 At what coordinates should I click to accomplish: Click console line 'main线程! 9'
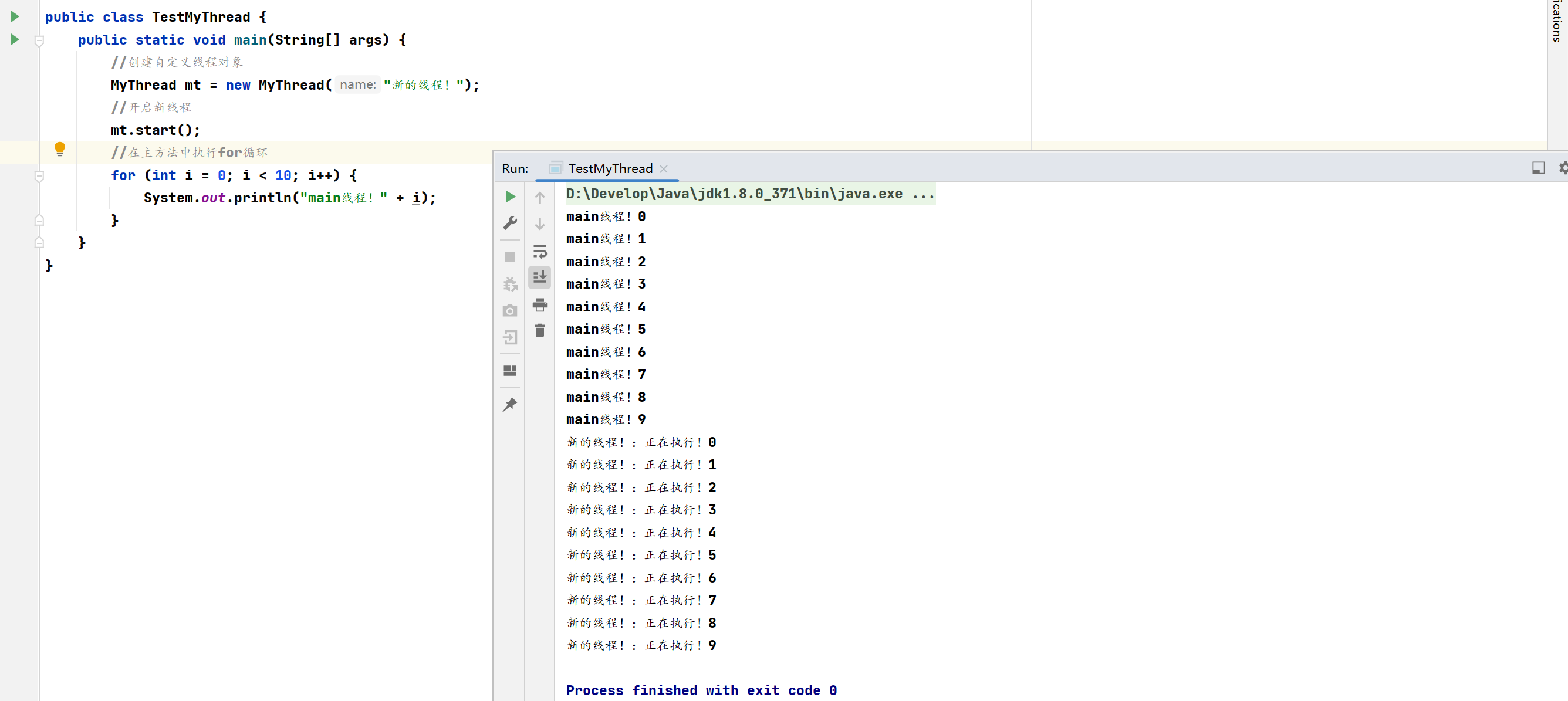click(606, 419)
